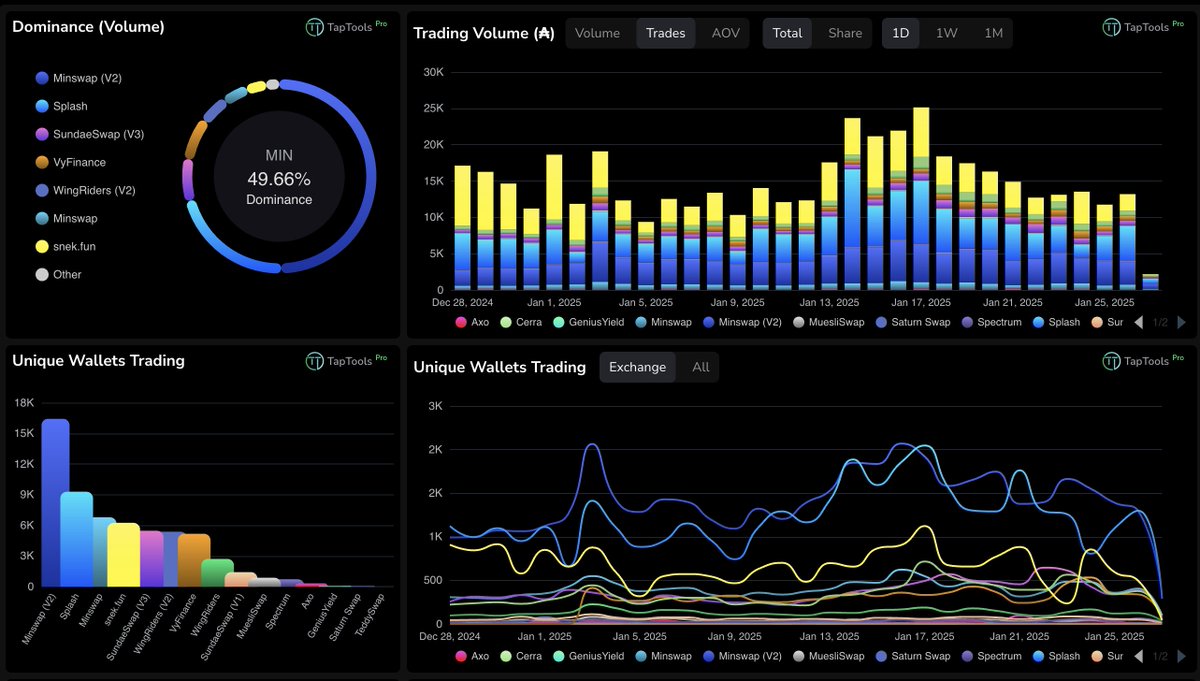Hide MuesliSwap line in Unique Wallets legend
The image size is (1200, 681).
[x=829, y=656]
